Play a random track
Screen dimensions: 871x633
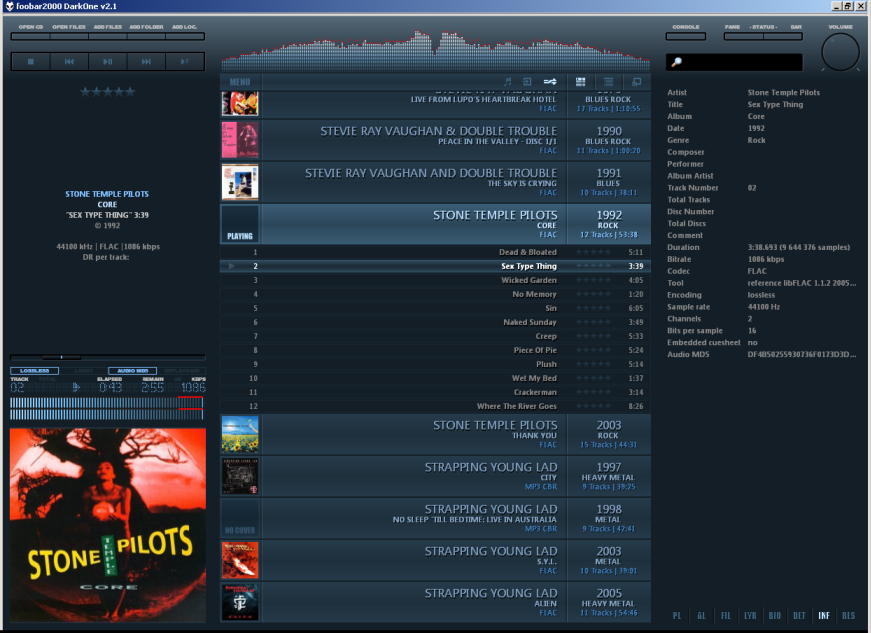tap(184, 62)
